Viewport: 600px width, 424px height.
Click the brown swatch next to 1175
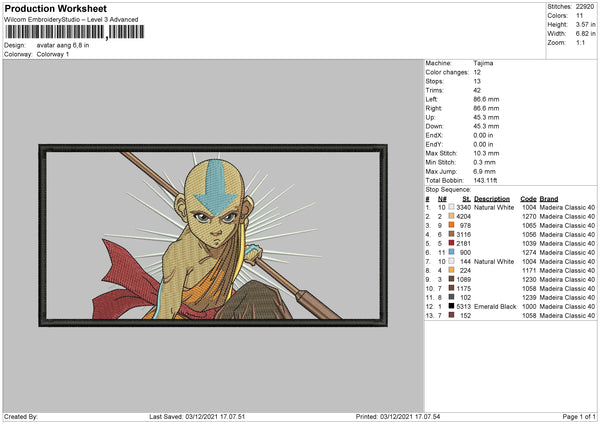[452, 288]
